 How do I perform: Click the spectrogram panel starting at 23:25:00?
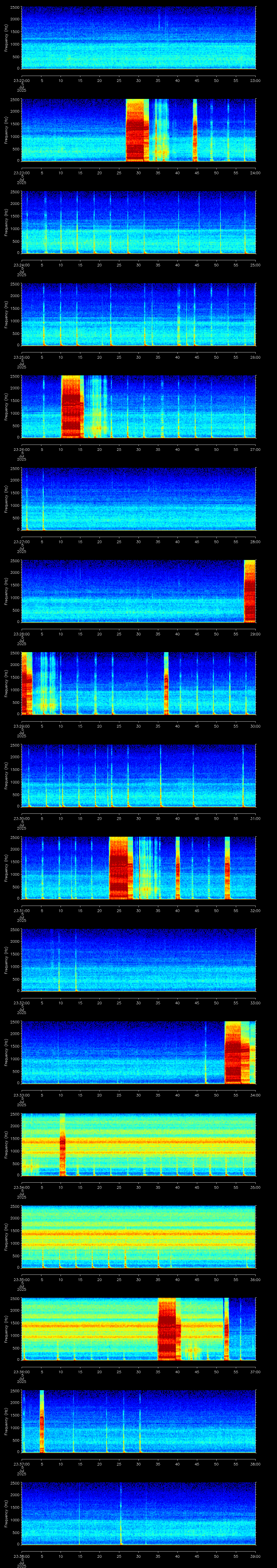139,314
